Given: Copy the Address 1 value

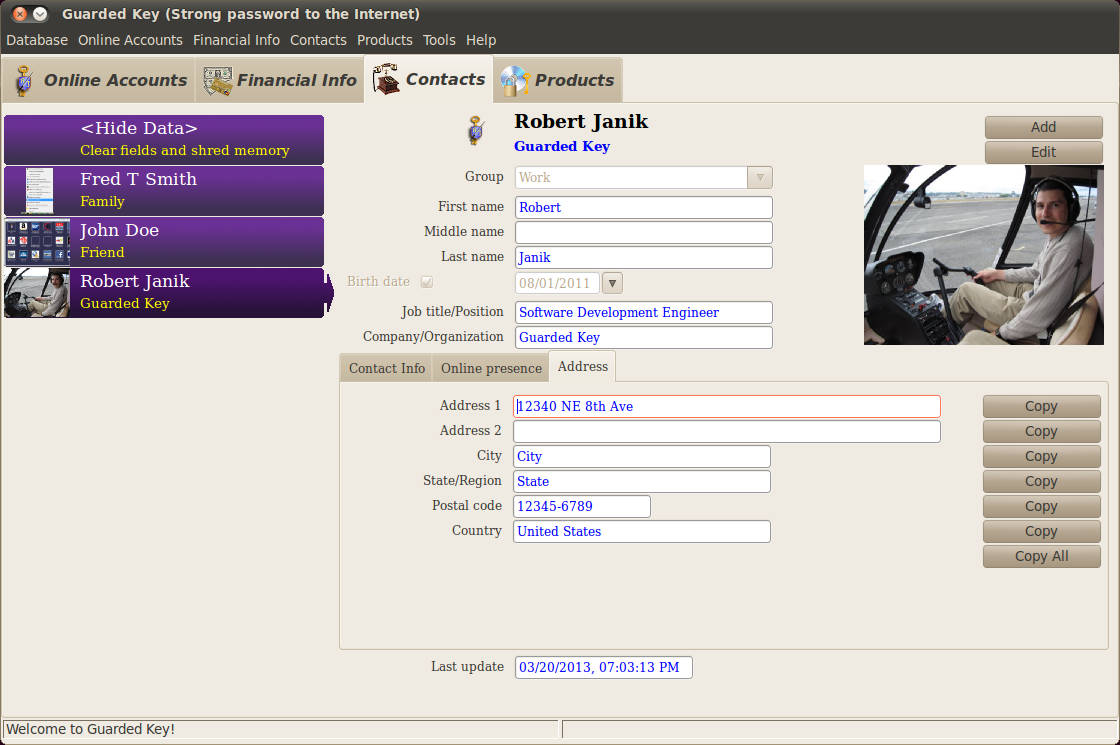Looking at the screenshot, I should (x=1041, y=406).
